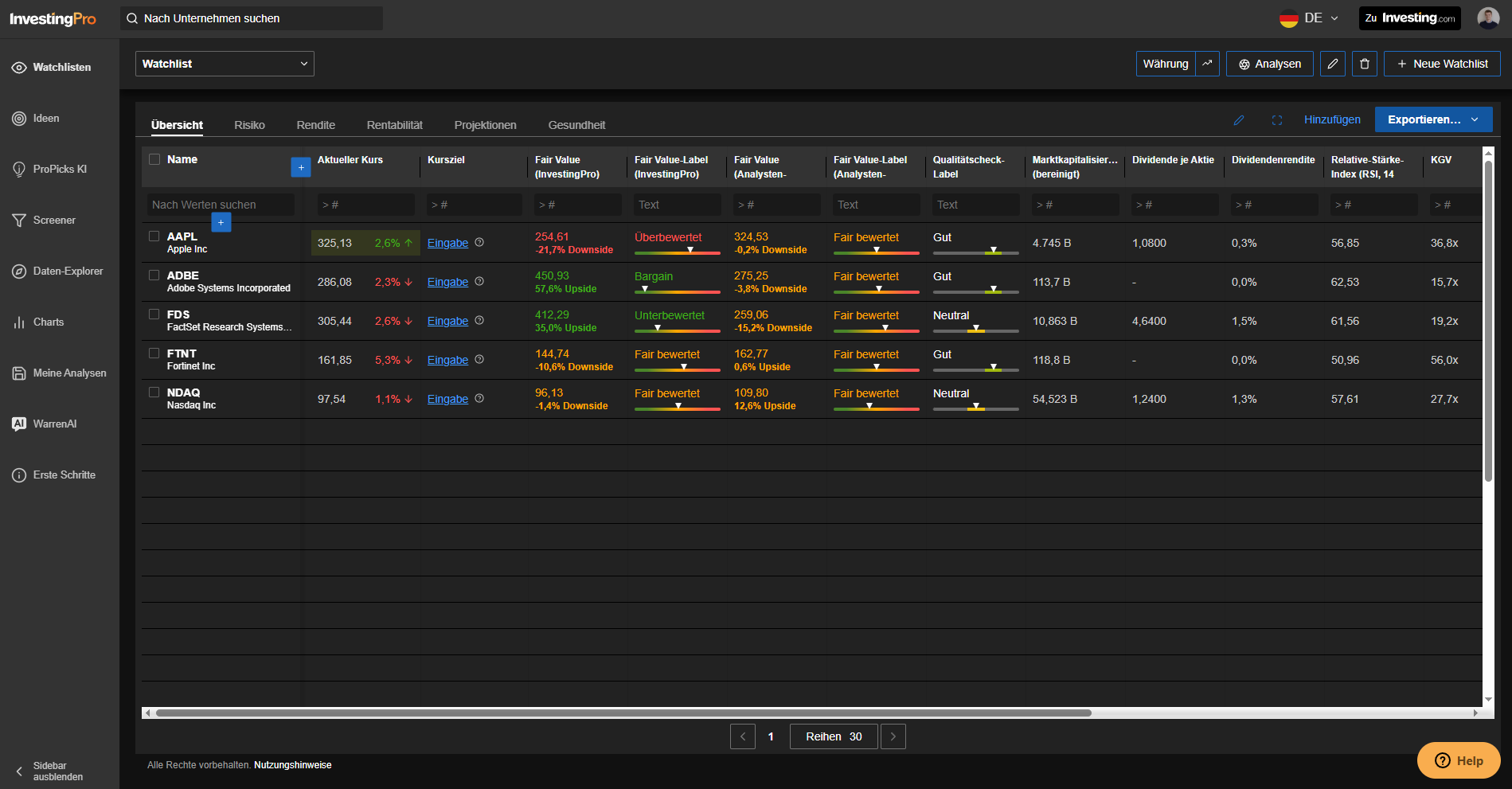Viewport: 1512px width, 789px height.
Task: Click Währung button
Action: 1166,64
